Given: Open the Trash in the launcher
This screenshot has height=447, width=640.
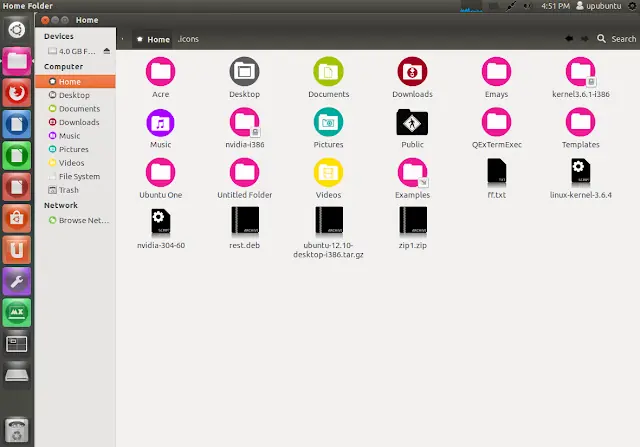Looking at the screenshot, I should pyautogui.click(x=16, y=430).
